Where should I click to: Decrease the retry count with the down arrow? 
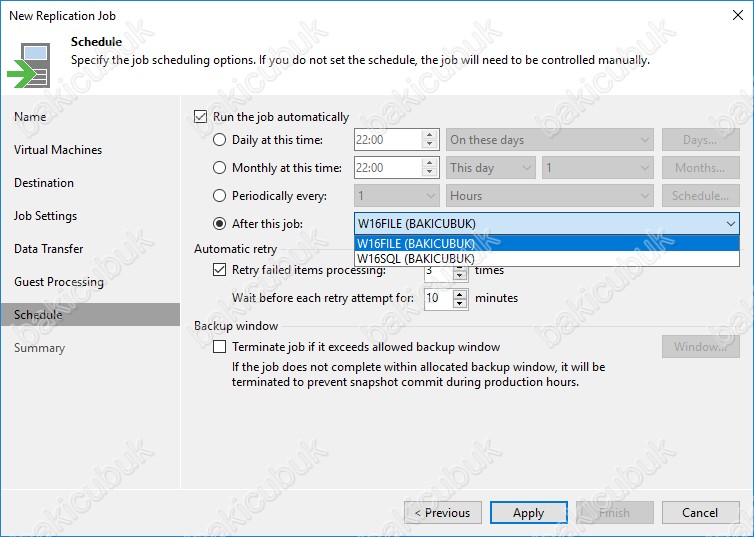460,275
